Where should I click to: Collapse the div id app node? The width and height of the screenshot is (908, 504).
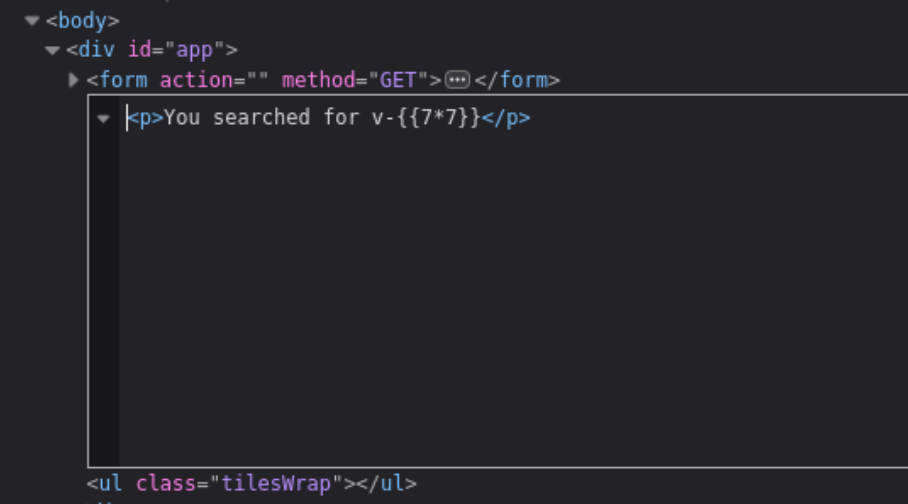tap(53, 50)
